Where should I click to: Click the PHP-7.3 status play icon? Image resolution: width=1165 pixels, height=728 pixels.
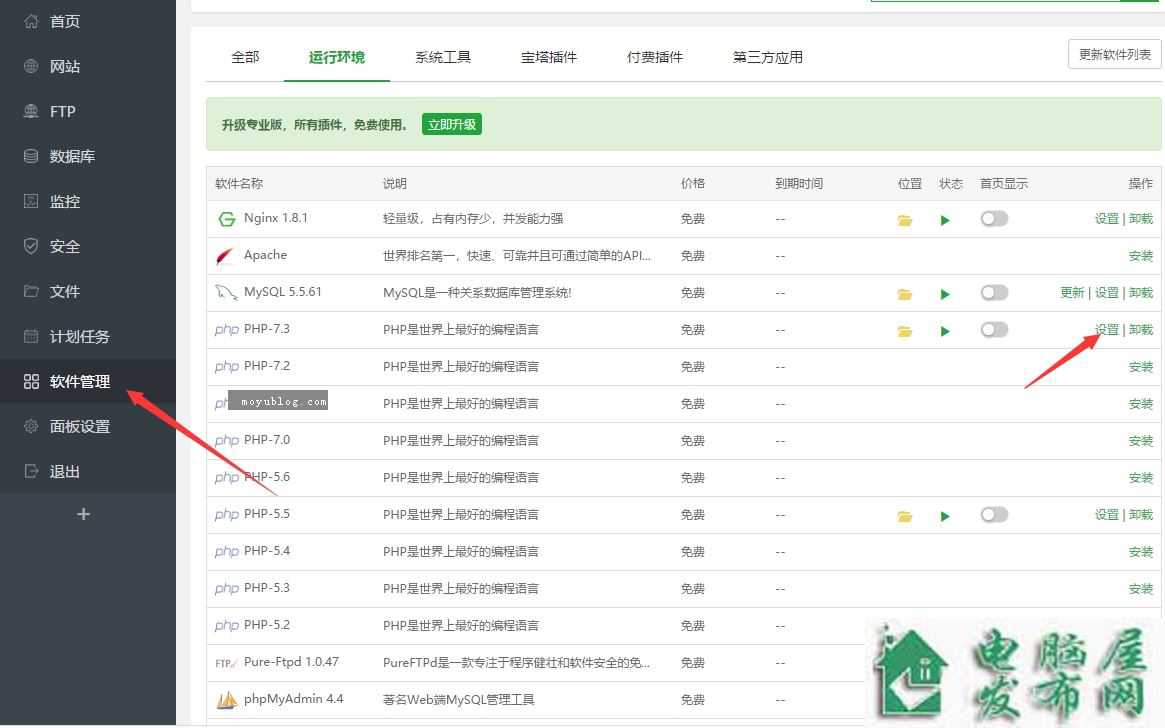point(945,331)
